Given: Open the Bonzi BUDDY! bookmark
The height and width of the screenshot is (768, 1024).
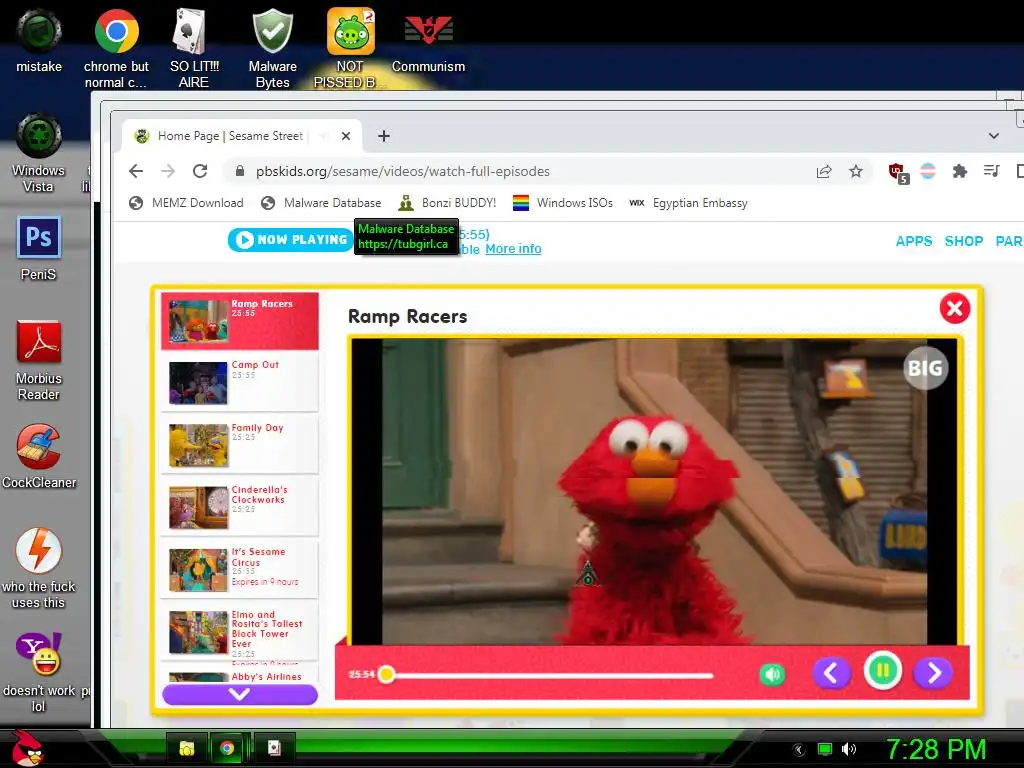Looking at the screenshot, I should [447, 203].
